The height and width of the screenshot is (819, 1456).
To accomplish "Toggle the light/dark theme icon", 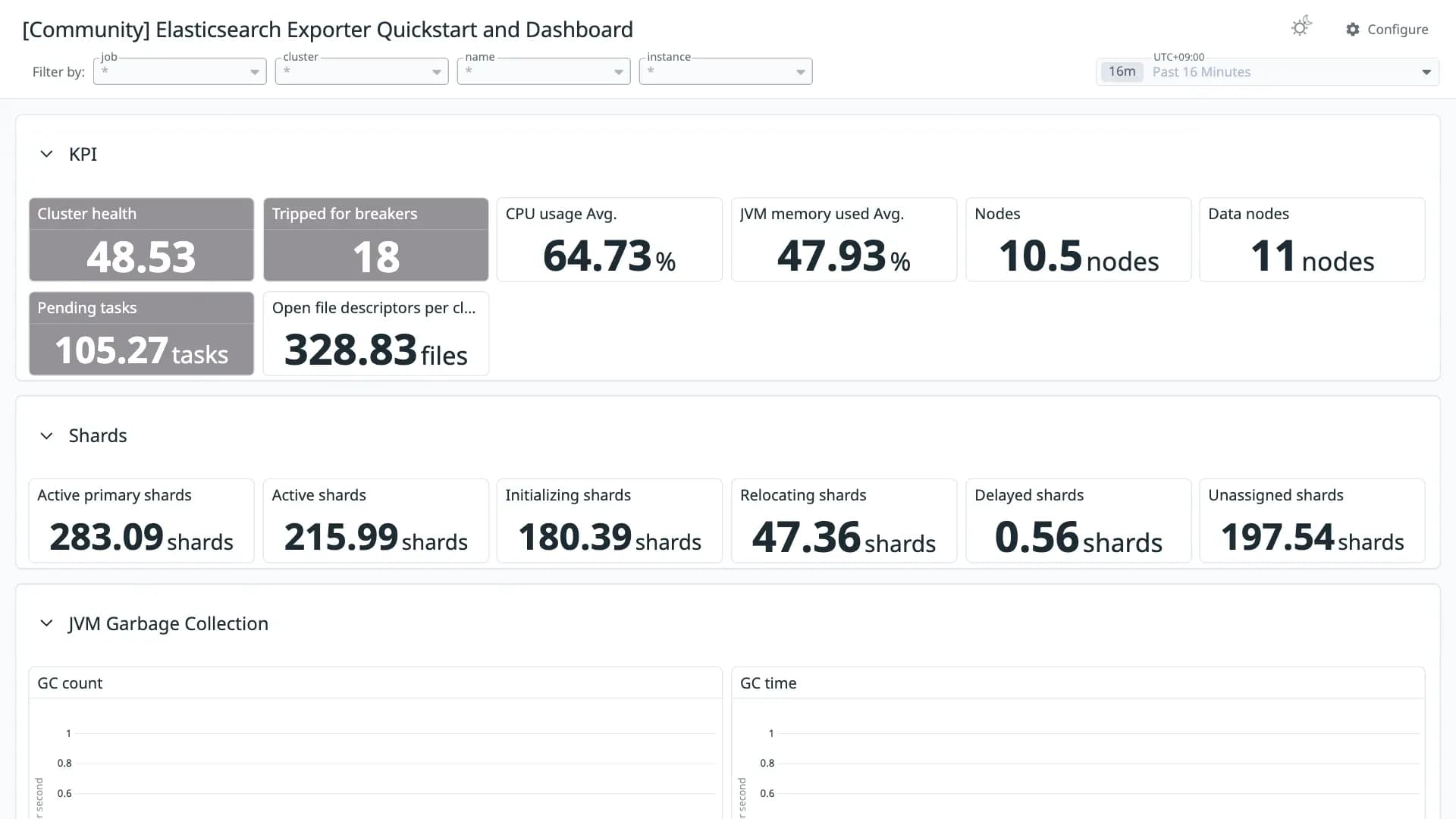I will pos(1301,27).
